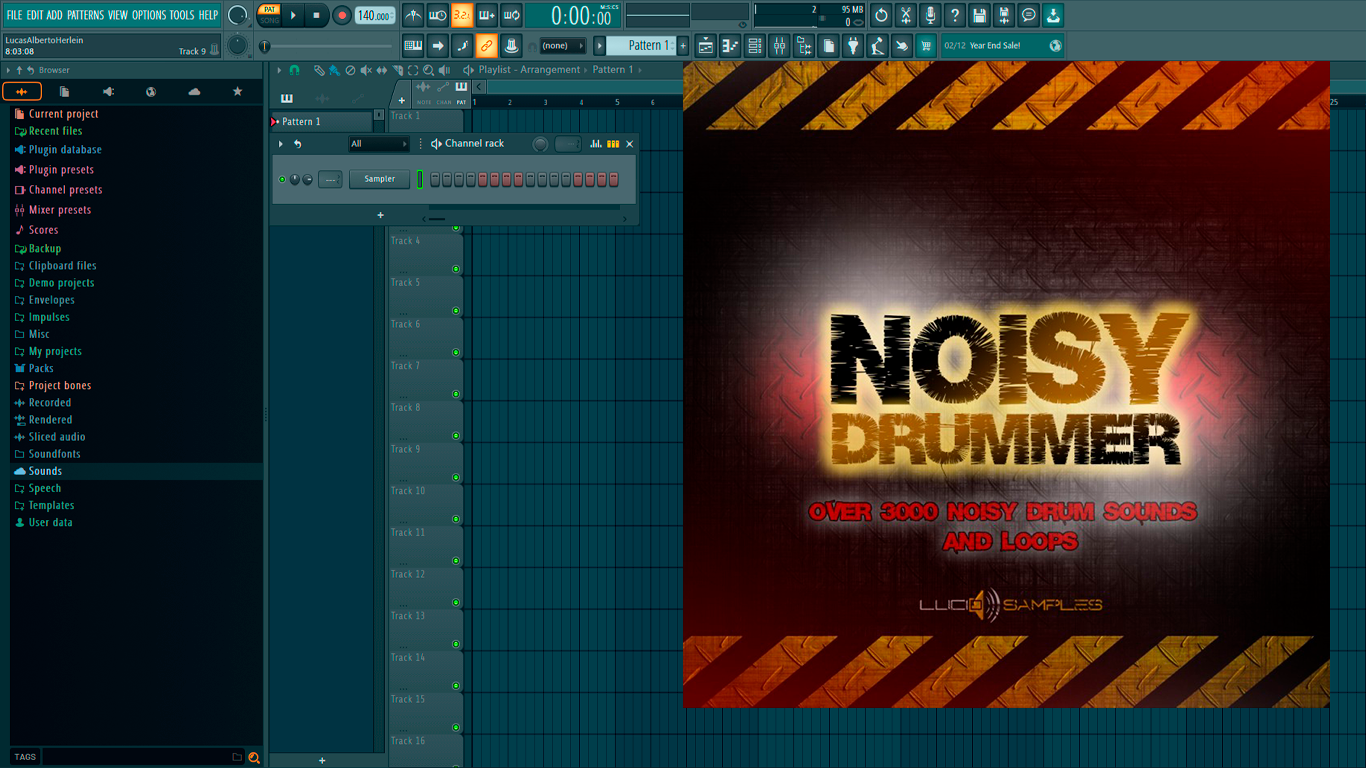Screen dimensions: 1366x768
Task: Adjust the main volume knob
Action: click(237, 15)
